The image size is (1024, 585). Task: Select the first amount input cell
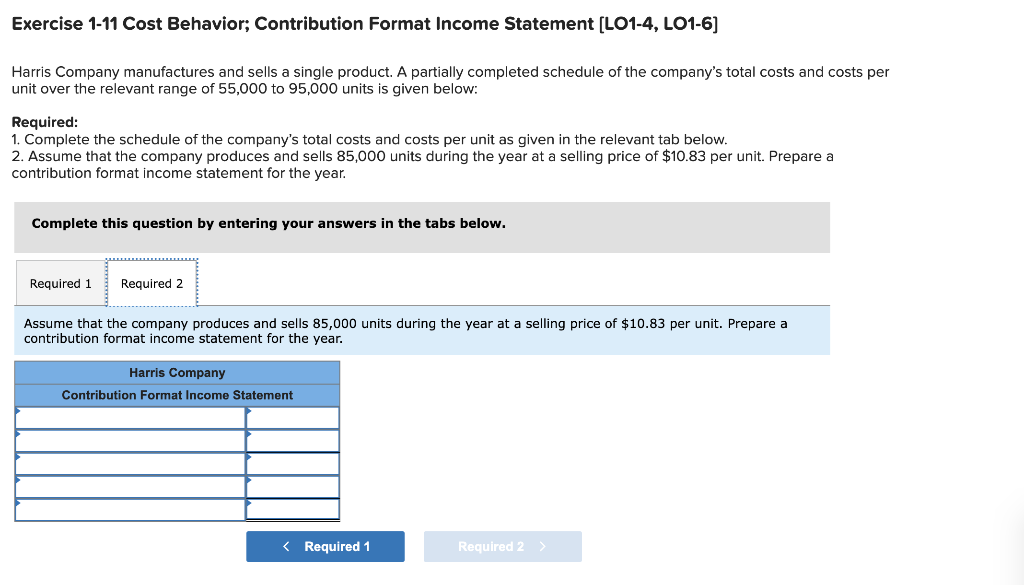295,418
